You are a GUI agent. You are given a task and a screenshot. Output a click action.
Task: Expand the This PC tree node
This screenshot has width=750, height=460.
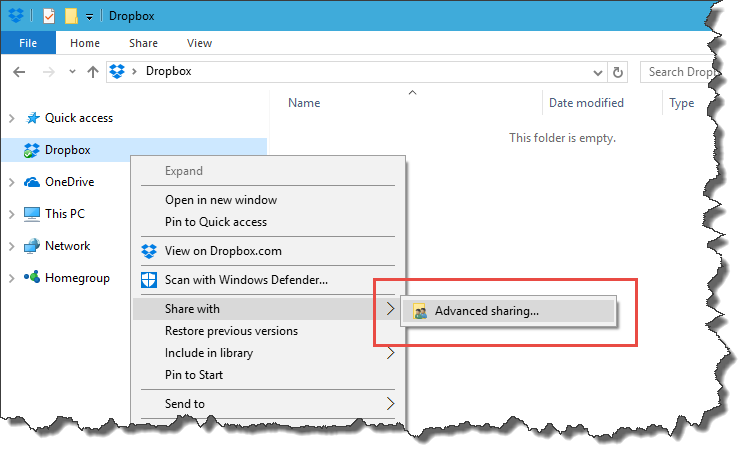click(11, 214)
